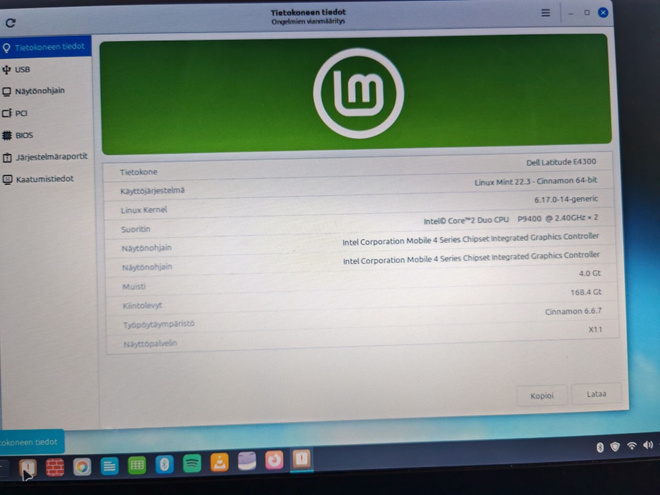Open the hamburger menu
This screenshot has width=660, height=495.
point(546,13)
